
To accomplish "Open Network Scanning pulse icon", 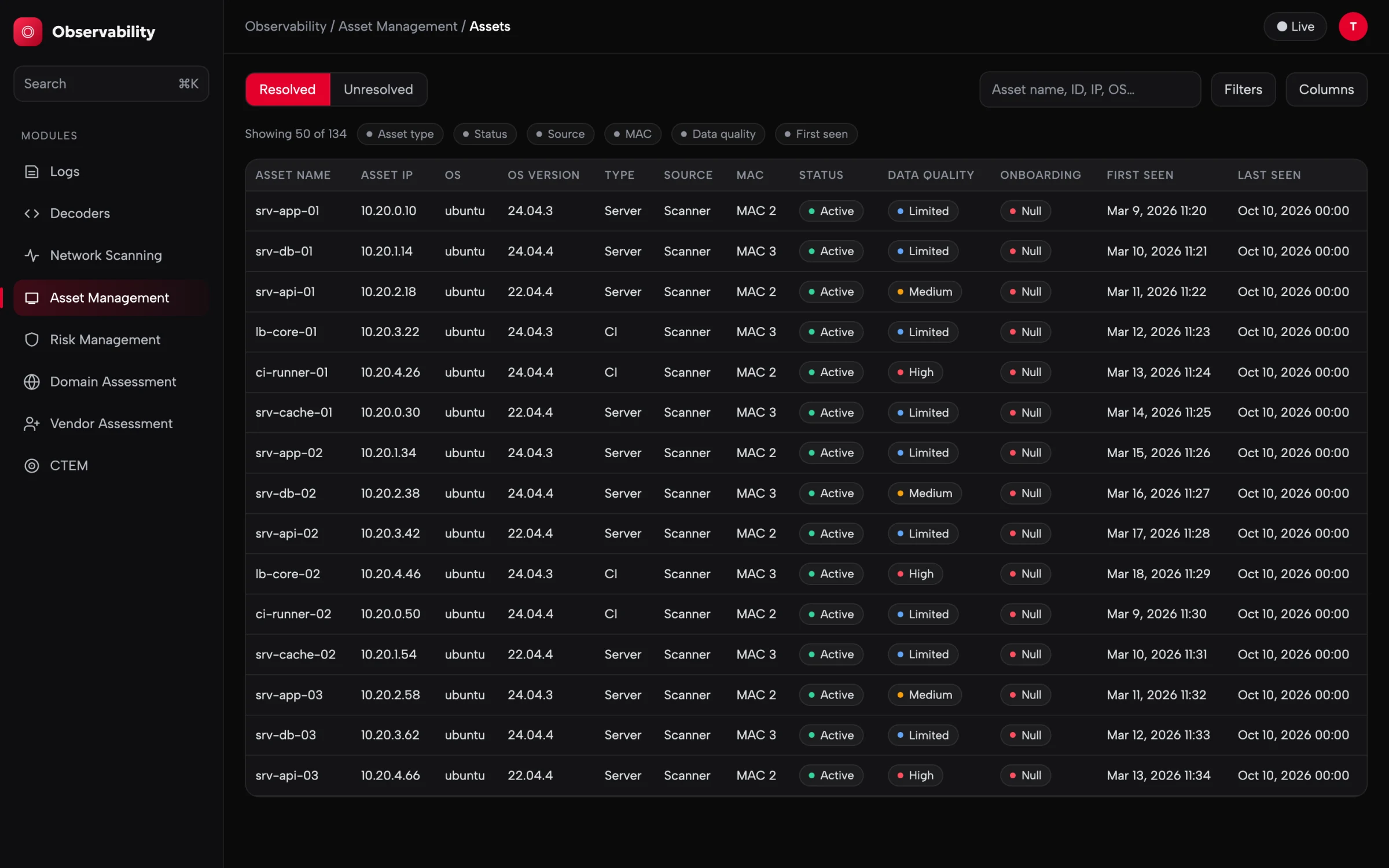I will coord(32,255).
